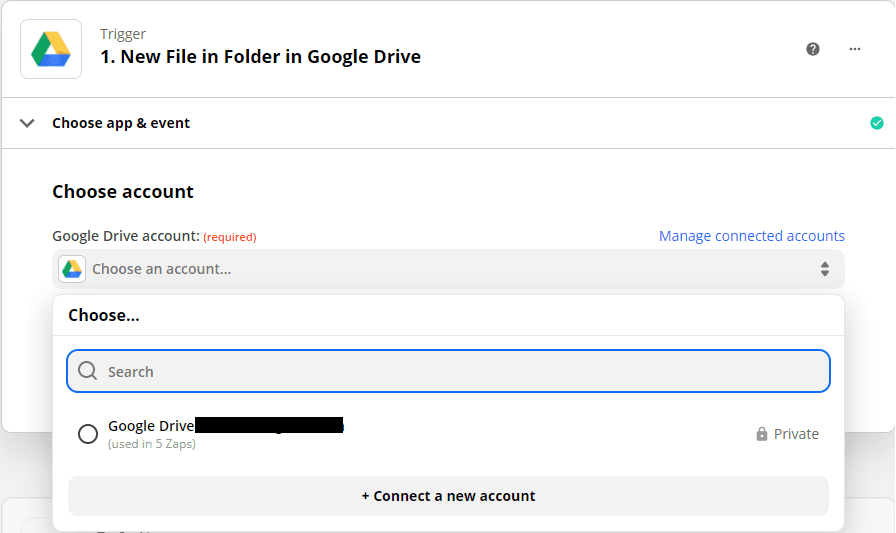This screenshot has width=896, height=533.
Task: Click Connect a new account button
Action: point(448,496)
